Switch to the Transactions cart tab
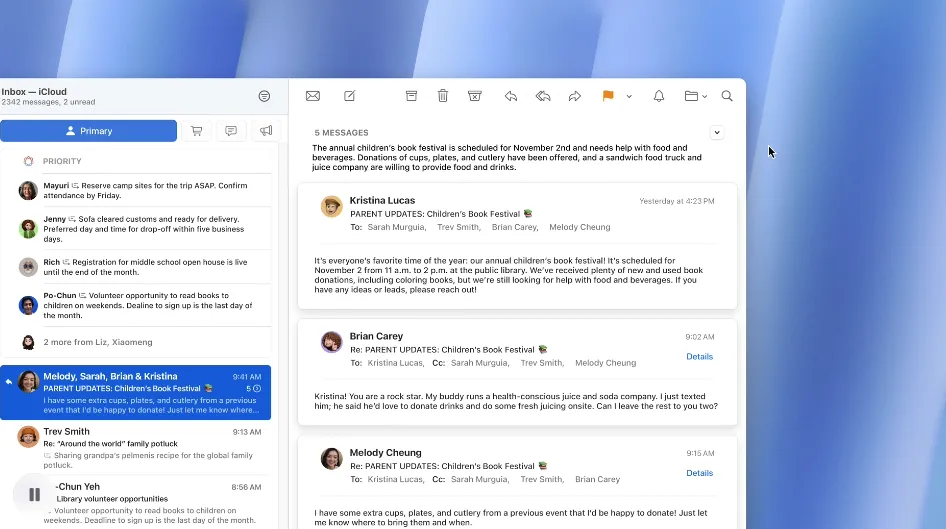Viewport: 946px width, 529px height. point(196,131)
